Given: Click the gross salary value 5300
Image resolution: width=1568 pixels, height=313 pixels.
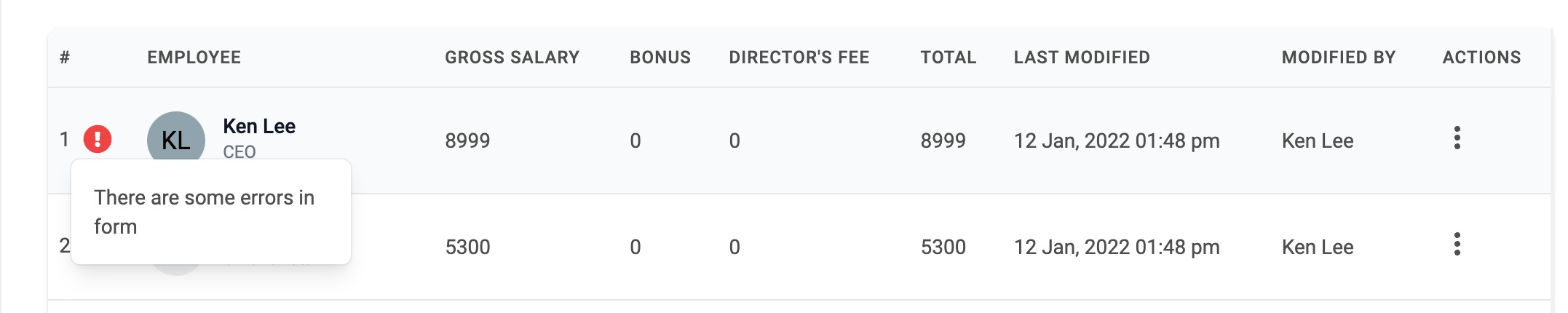Looking at the screenshot, I should (467, 247).
